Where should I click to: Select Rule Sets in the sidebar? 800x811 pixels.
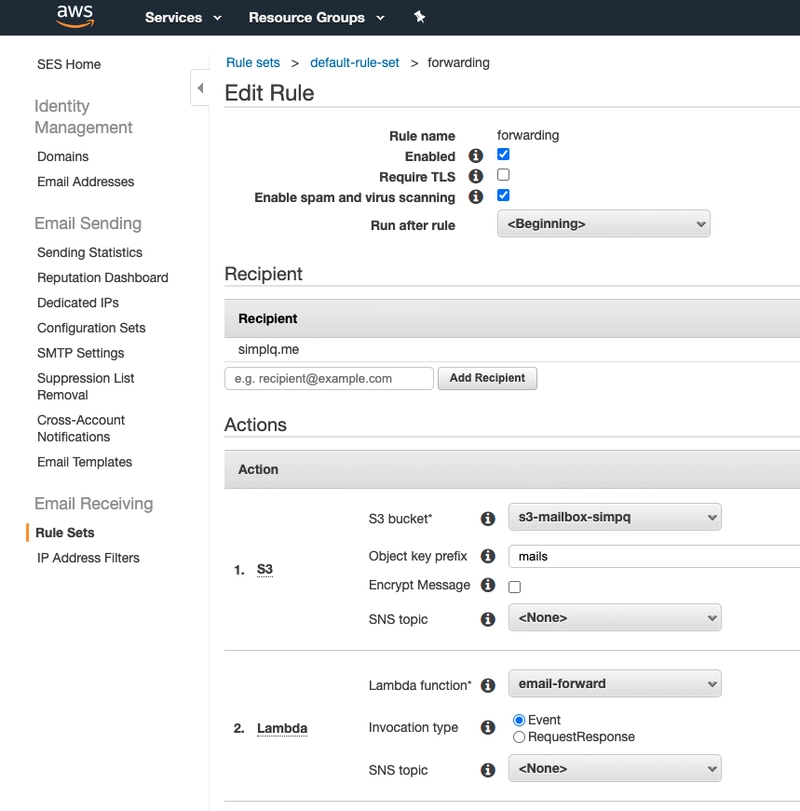[65, 533]
